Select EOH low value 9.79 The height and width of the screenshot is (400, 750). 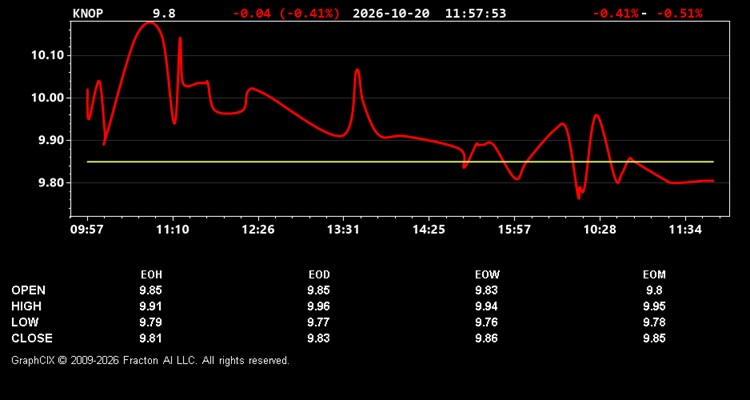pos(151,322)
